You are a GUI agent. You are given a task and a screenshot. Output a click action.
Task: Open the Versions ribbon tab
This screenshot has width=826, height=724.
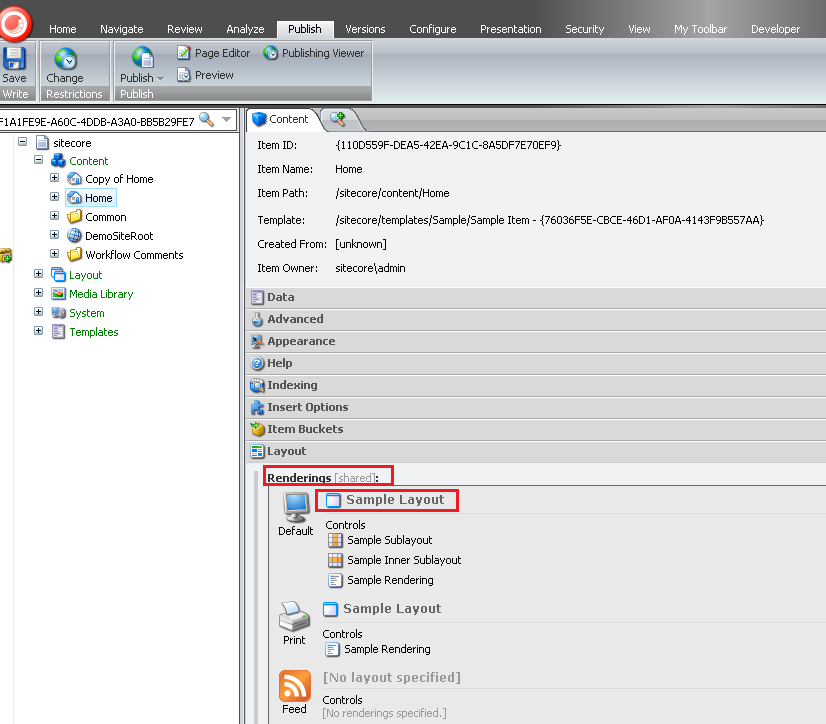(365, 29)
